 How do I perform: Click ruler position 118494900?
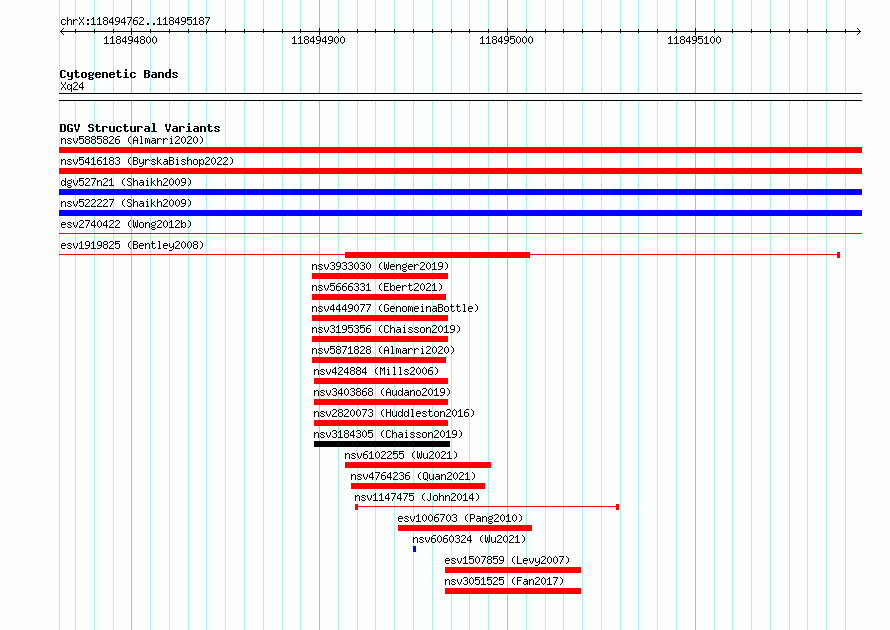tap(318, 40)
